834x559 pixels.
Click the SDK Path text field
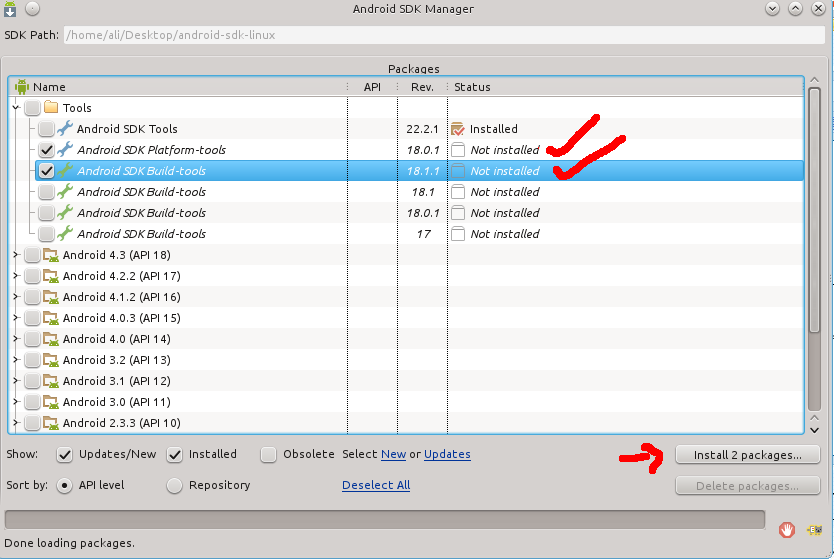pos(444,35)
